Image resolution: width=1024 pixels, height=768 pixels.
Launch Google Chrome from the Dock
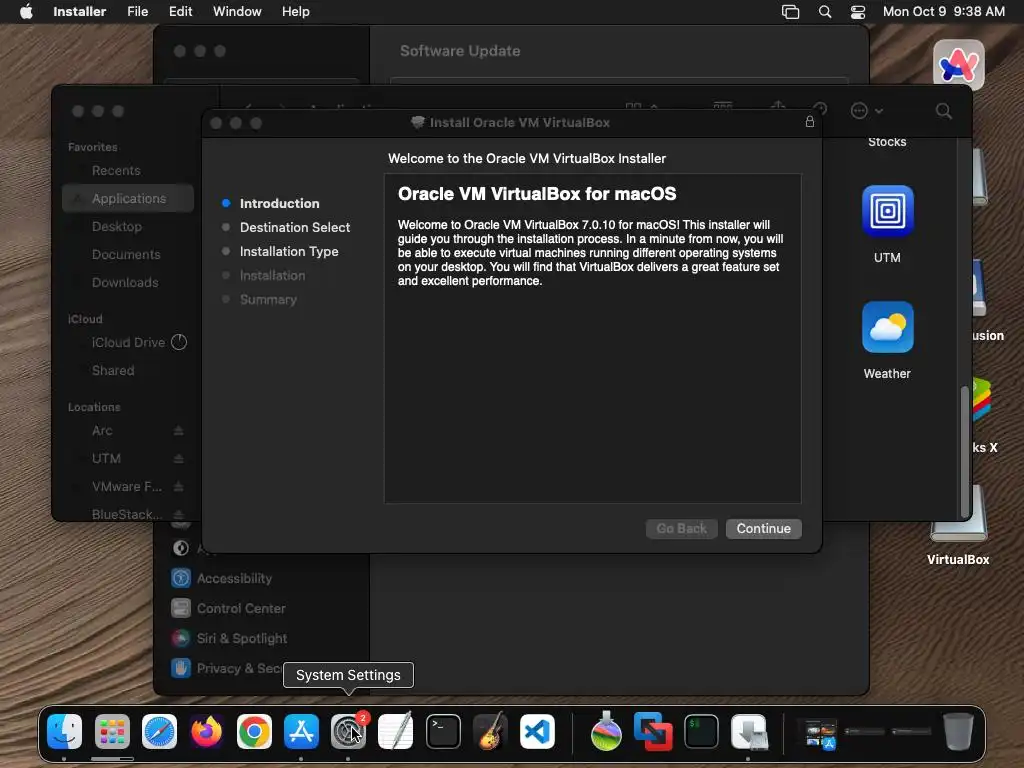[x=254, y=731]
